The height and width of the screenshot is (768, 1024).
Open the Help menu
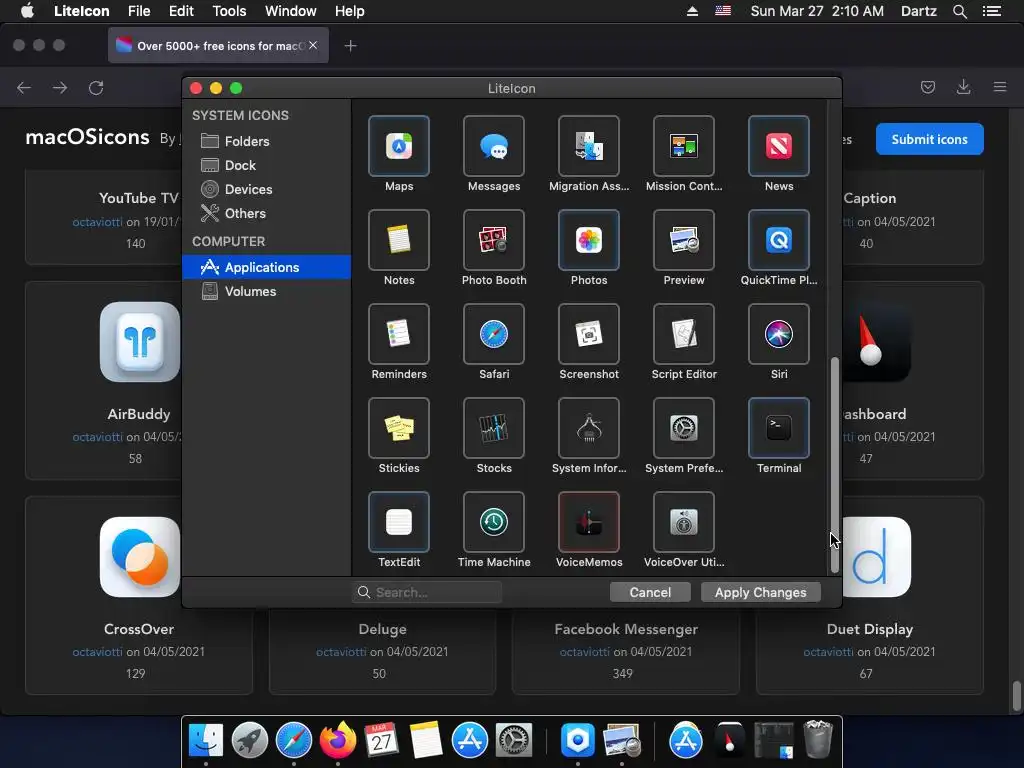[x=349, y=11]
